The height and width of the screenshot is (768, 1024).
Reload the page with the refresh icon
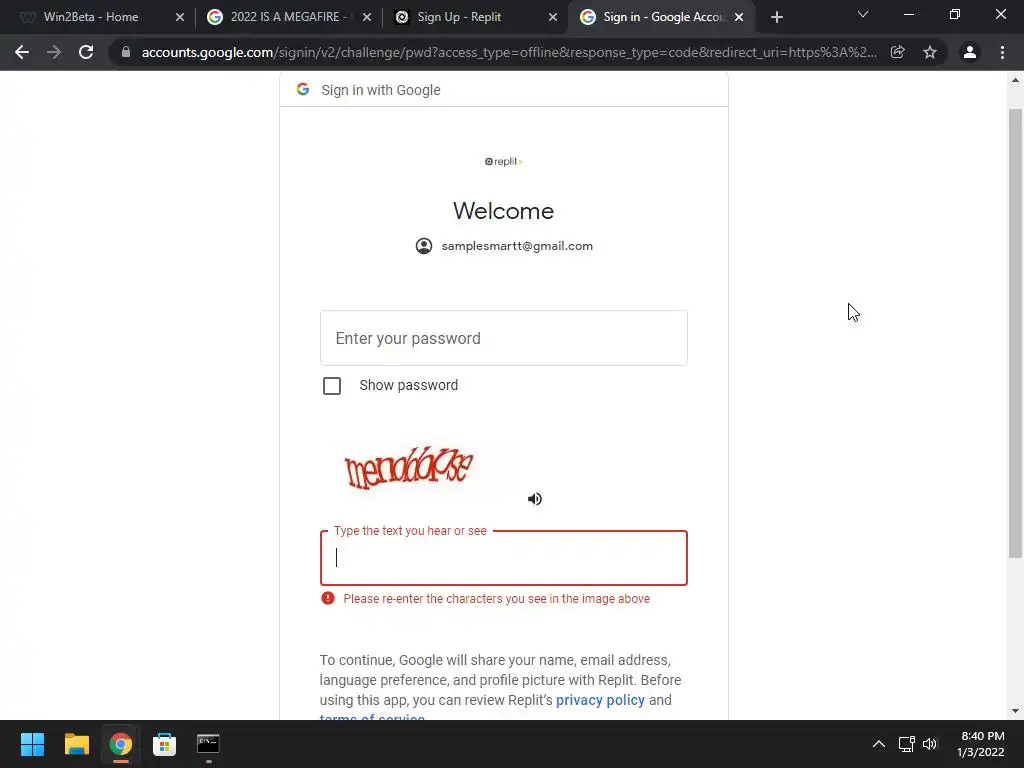(x=86, y=52)
